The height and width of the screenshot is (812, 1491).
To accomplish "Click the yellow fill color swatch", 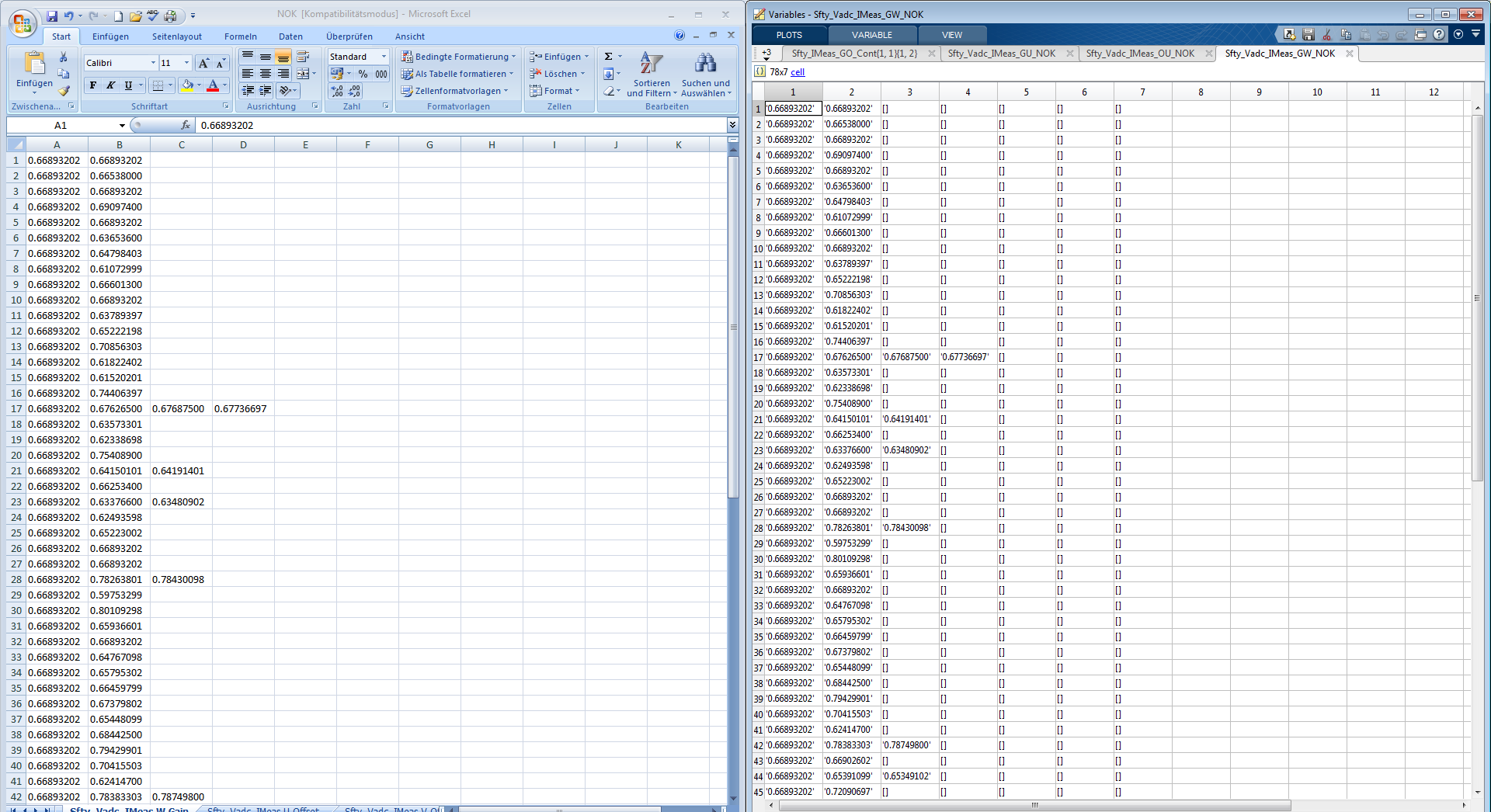I will point(187,85).
